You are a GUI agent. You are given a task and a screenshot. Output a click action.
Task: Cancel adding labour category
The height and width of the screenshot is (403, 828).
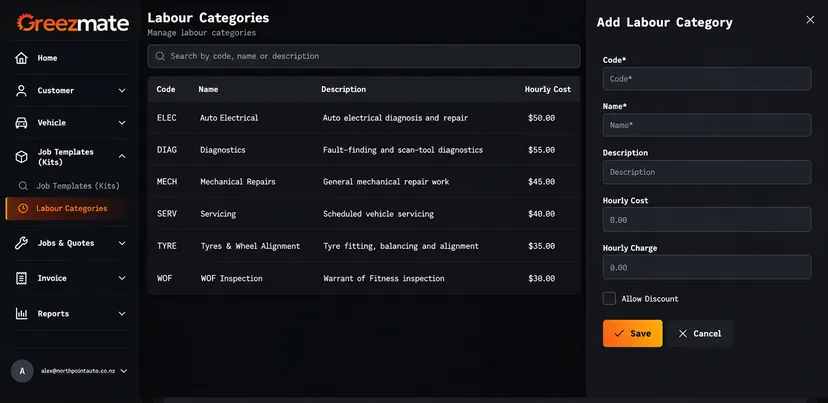pyautogui.click(x=700, y=333)
